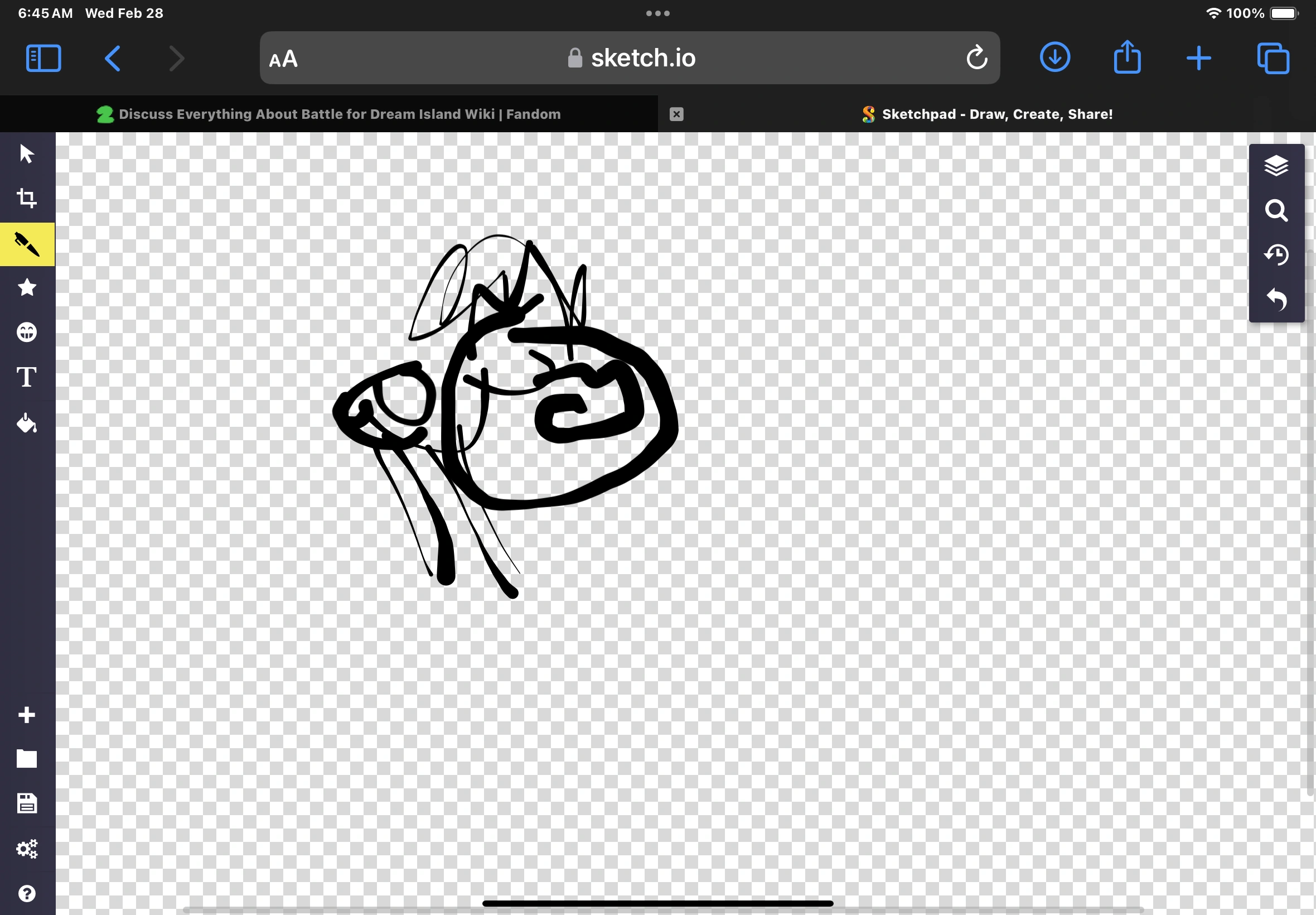
Task: Open the Clipart sticker tool
Action: point(27,331)
